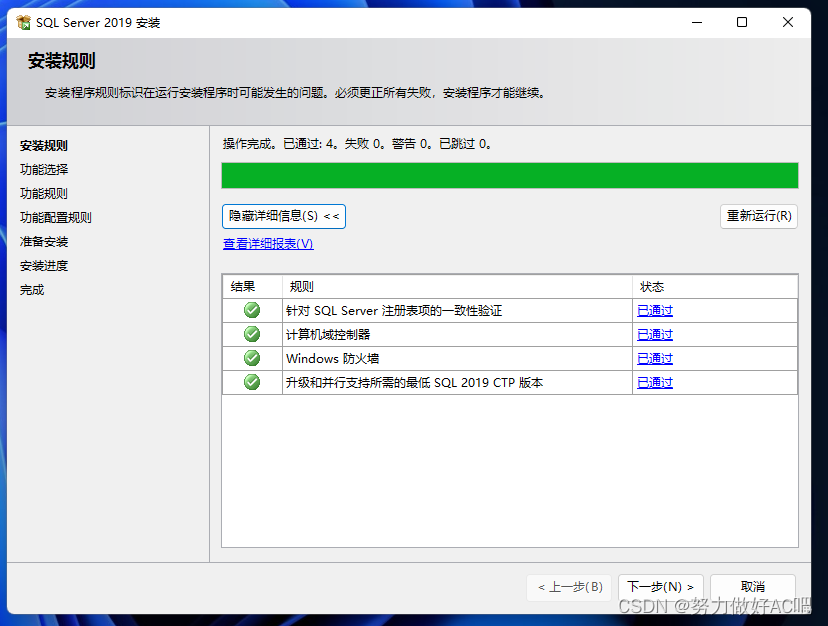828x626 pixels.
Task: Select 准备安装 step in sidebar
Action: pyautogui.click(x=44, y=241)
